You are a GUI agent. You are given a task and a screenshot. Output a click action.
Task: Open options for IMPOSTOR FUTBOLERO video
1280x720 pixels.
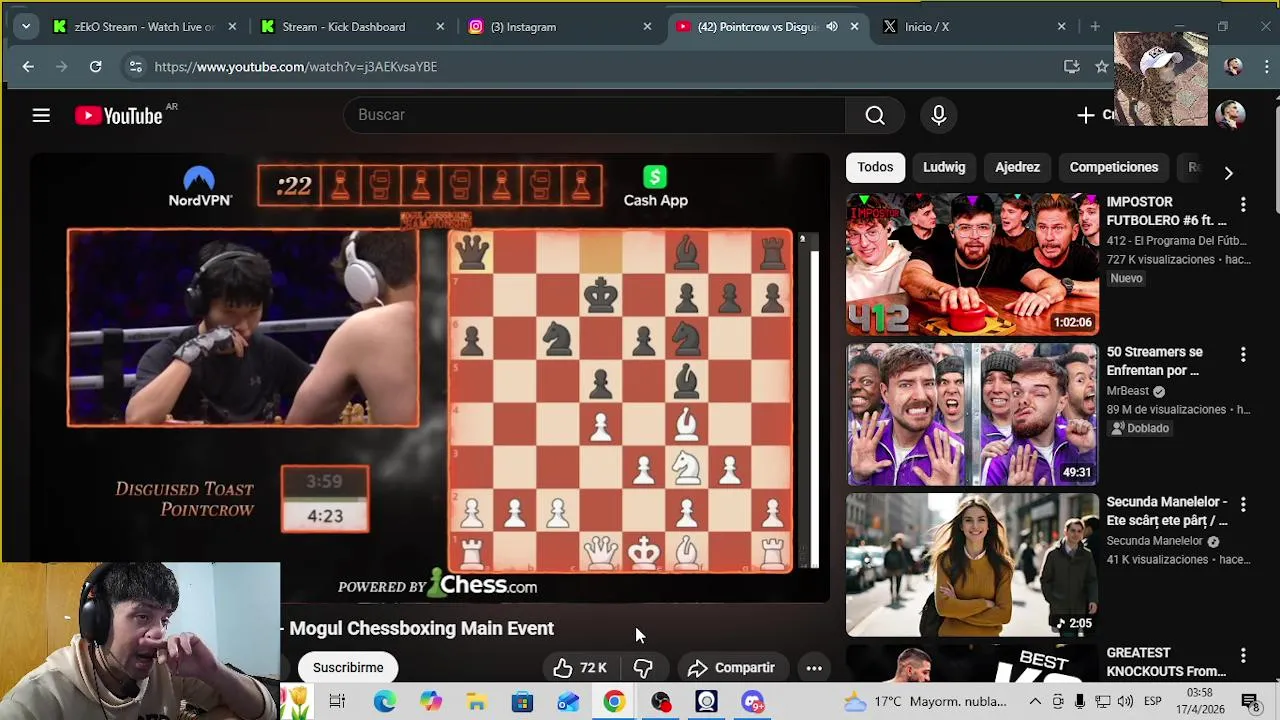[x=1243, y=204]
